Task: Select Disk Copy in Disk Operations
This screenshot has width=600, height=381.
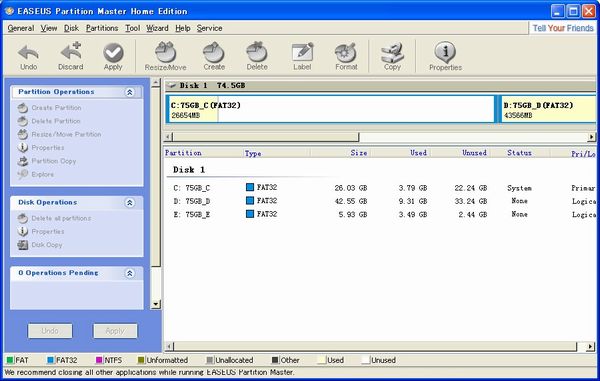Action: pyautogui.click(x=40, y=245)
